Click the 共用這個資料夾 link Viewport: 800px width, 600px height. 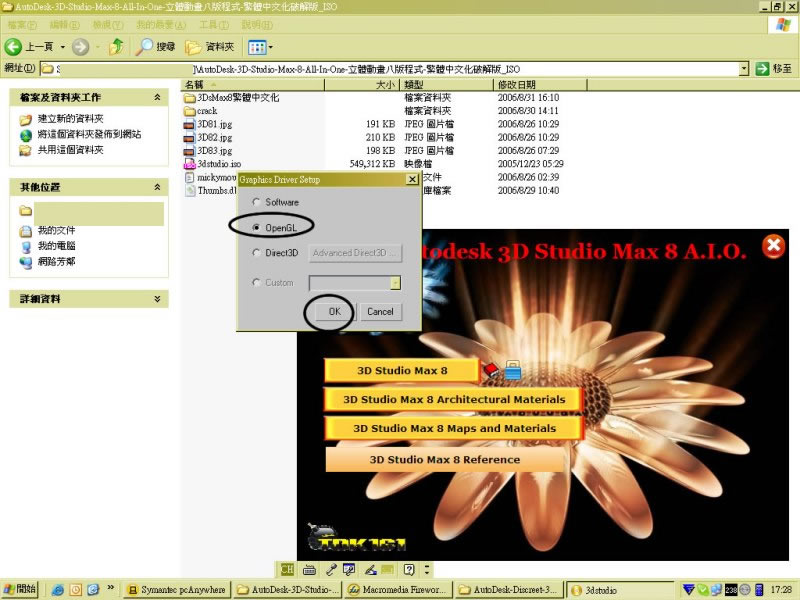click(70, 150)
